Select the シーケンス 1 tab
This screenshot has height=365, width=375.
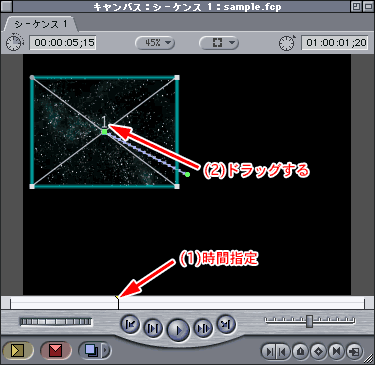(40, 24)
